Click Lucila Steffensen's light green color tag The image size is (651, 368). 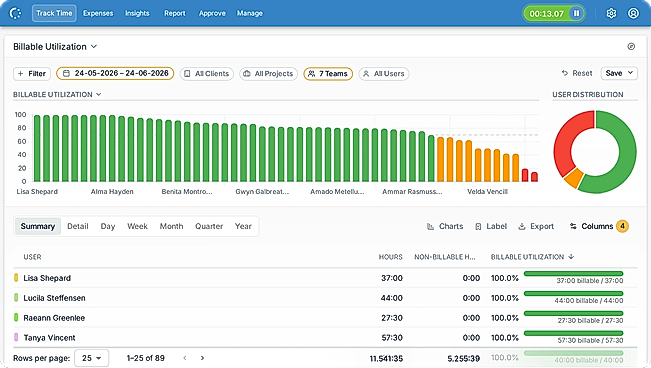[16, 298]
